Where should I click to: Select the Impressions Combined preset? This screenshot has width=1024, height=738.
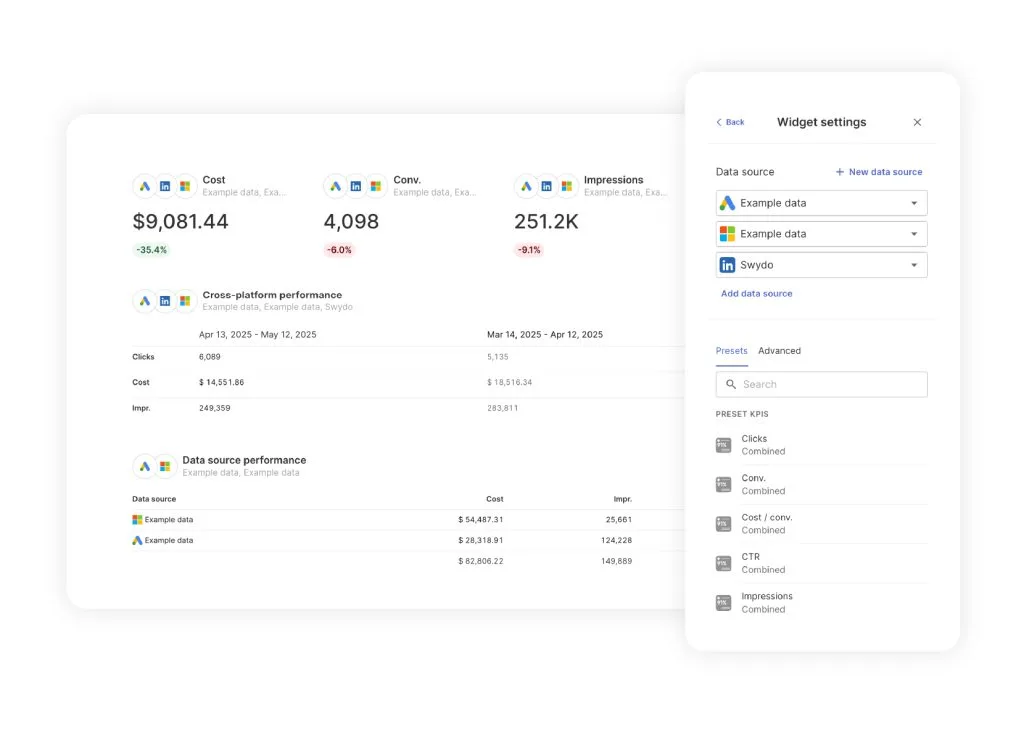[822, 603]
